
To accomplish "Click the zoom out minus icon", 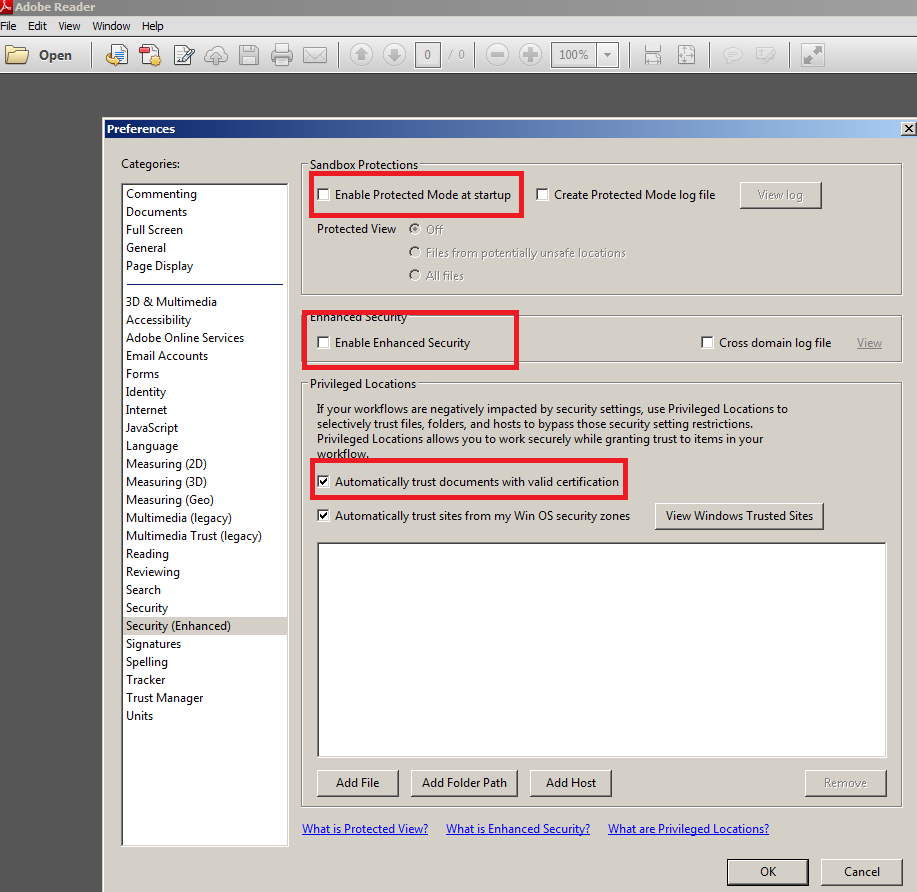I will coord(497,55).
